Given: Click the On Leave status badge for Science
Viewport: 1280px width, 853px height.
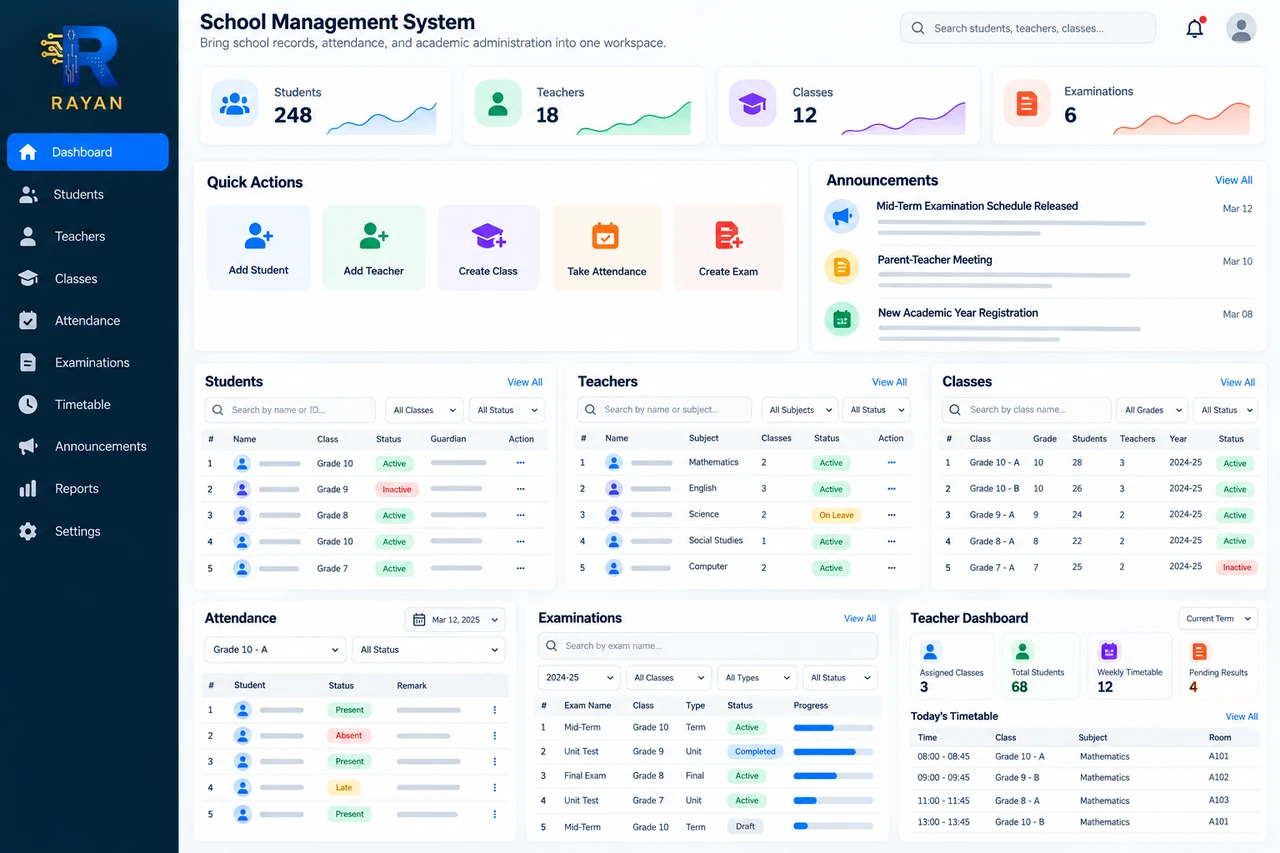Looking at the screenshot, I should pyautogui.click(x=836, y=516).
